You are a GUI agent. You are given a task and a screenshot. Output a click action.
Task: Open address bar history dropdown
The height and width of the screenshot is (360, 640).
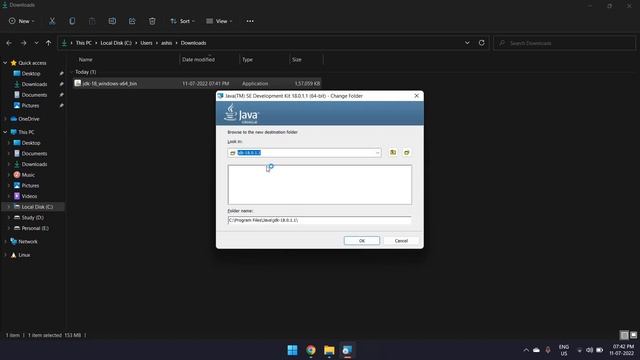[467, 43]
